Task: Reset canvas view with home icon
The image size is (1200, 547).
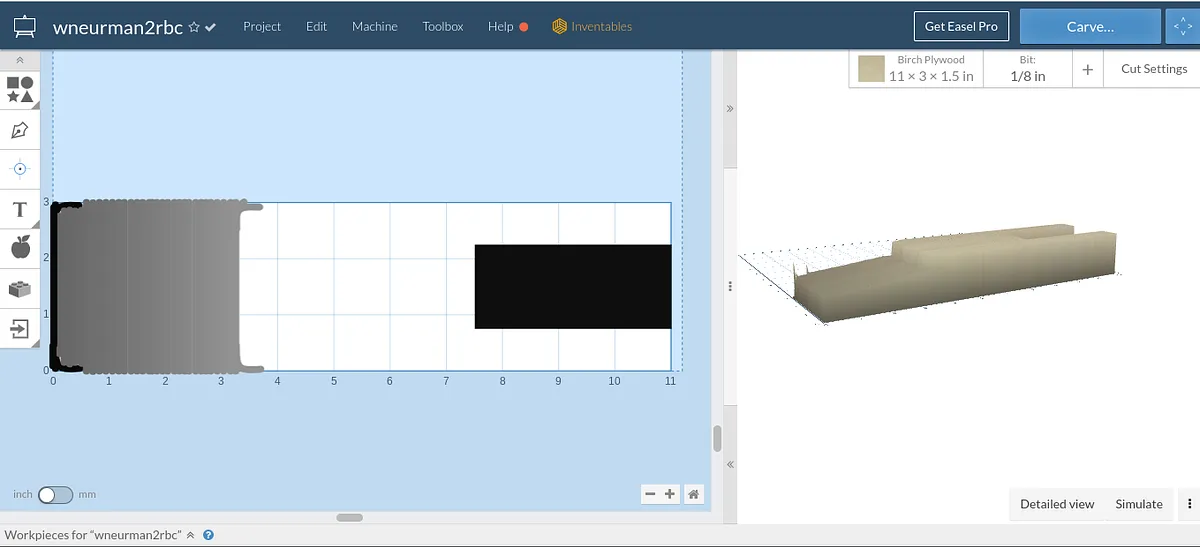Action: 694,494
